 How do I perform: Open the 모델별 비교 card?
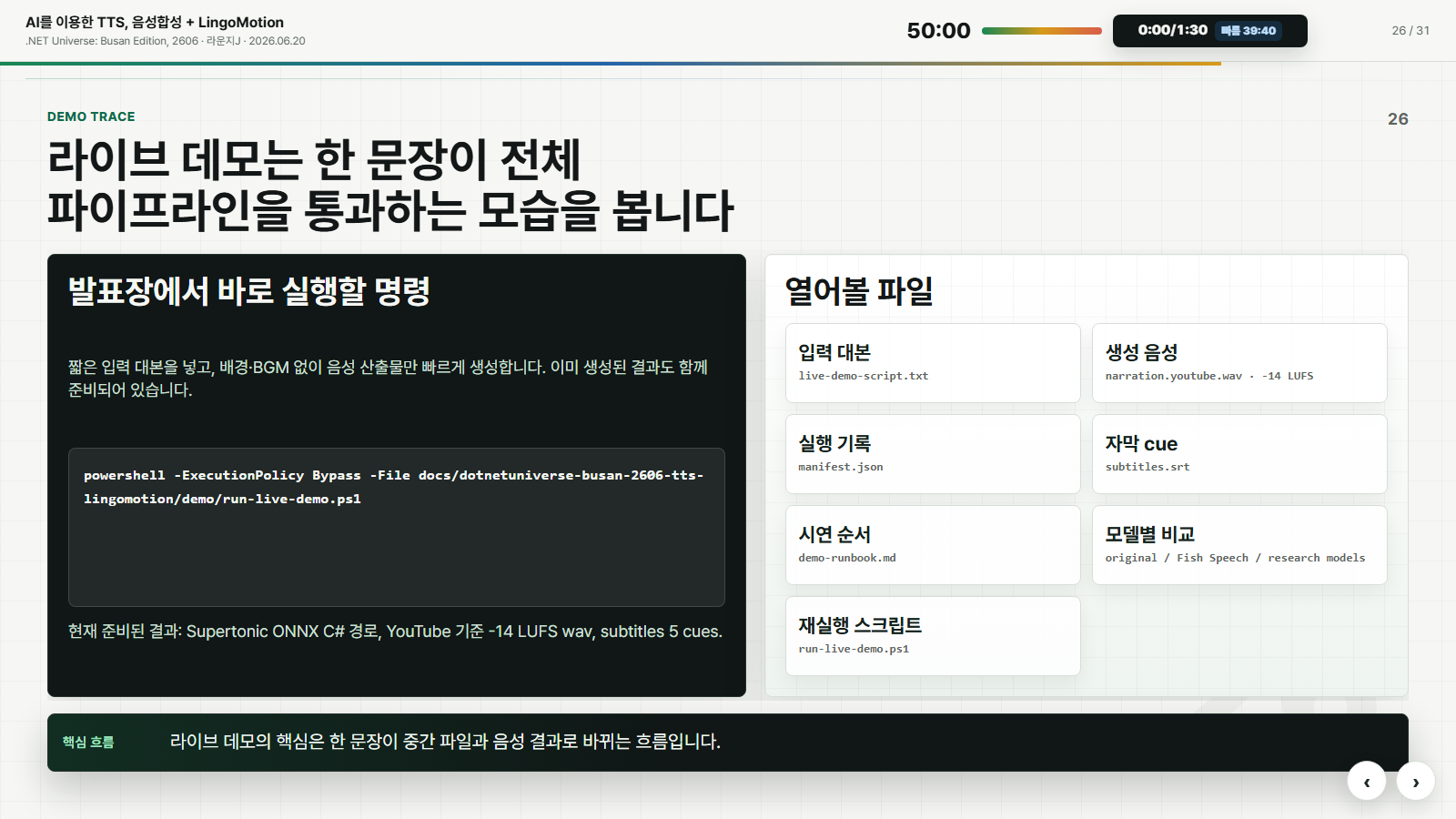click(1239, 545)
